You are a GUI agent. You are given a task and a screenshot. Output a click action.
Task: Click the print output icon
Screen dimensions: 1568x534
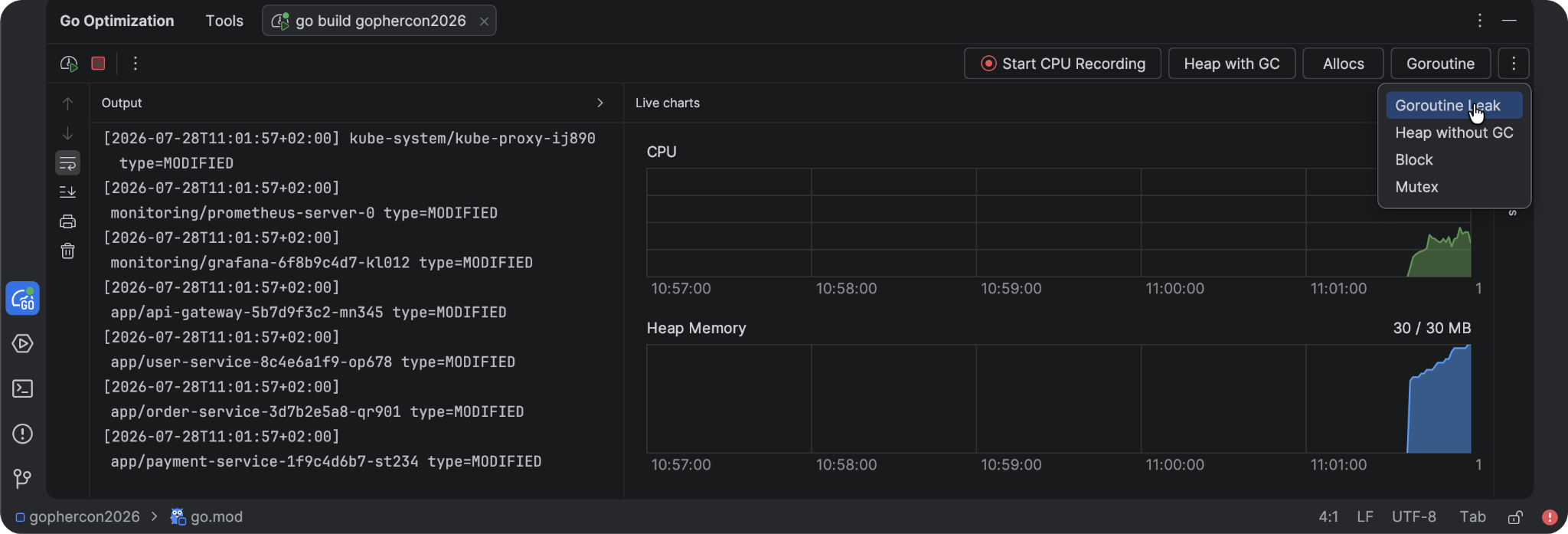67,221
